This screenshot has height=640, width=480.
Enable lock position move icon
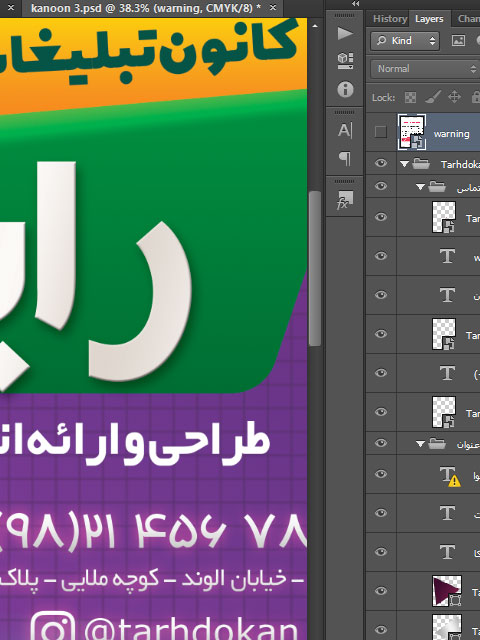click(454, 97)
